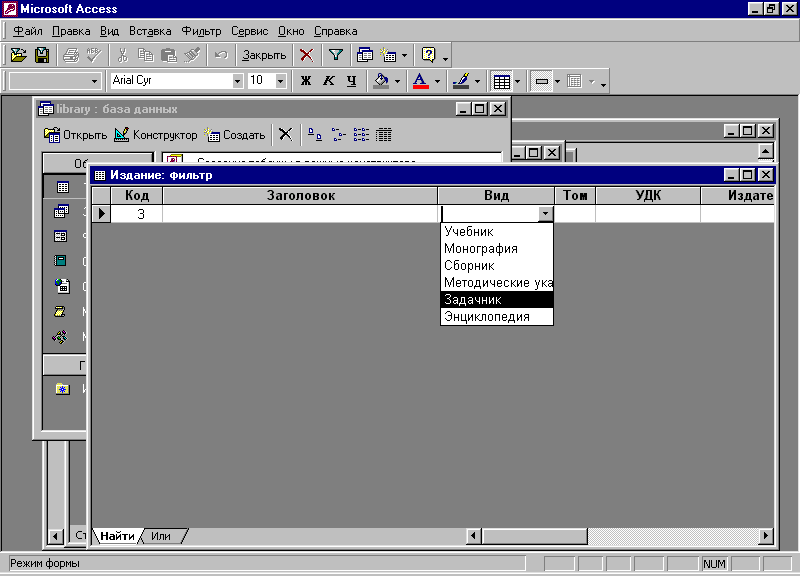Screen dimensions: 800x576
Task: Switch to the Или tab
Action: pos(161,536)
